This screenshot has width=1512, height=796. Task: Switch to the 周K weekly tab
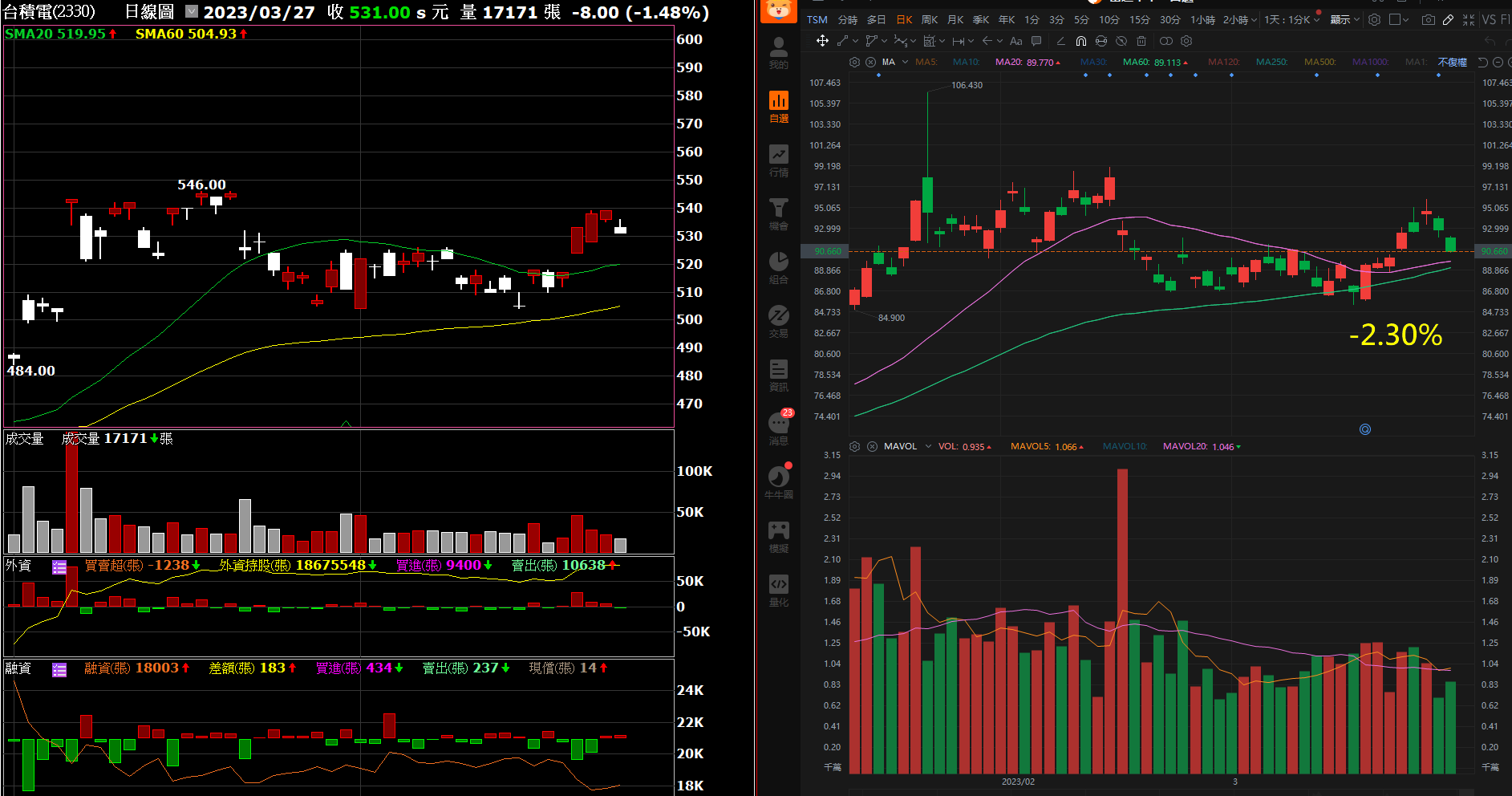[x=930, y=19]
